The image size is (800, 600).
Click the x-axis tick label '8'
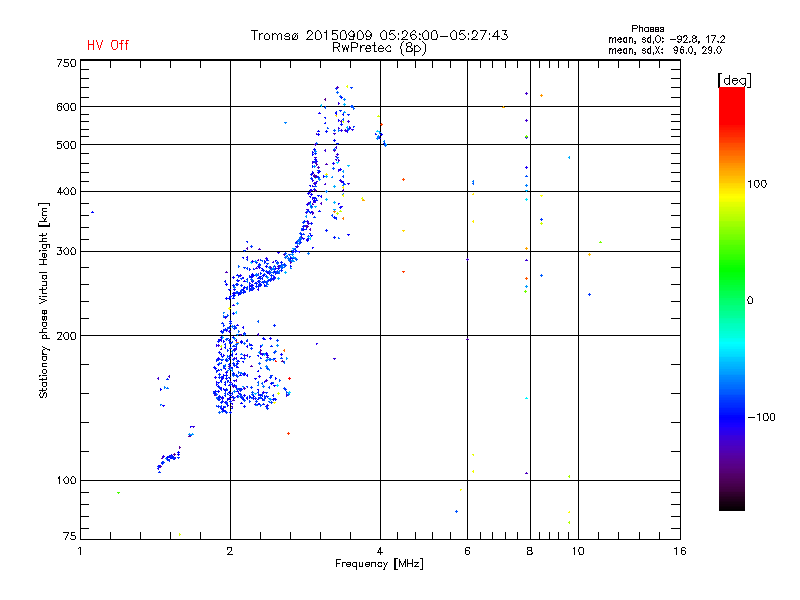point(530,551)
